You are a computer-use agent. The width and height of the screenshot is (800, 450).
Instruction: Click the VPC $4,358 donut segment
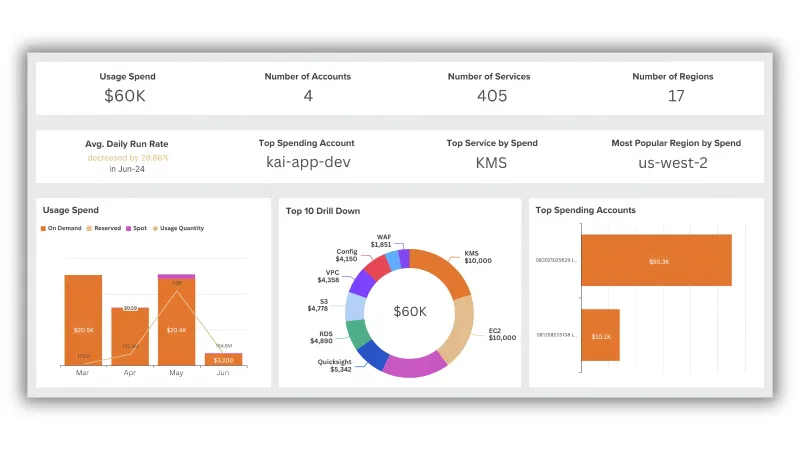(363, 282)
